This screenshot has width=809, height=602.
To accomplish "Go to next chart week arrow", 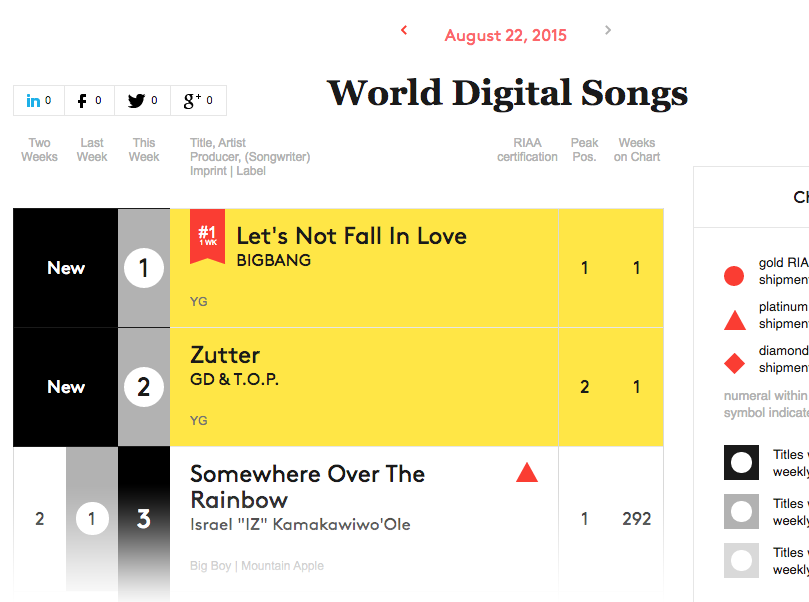I will tap(608, 30).
